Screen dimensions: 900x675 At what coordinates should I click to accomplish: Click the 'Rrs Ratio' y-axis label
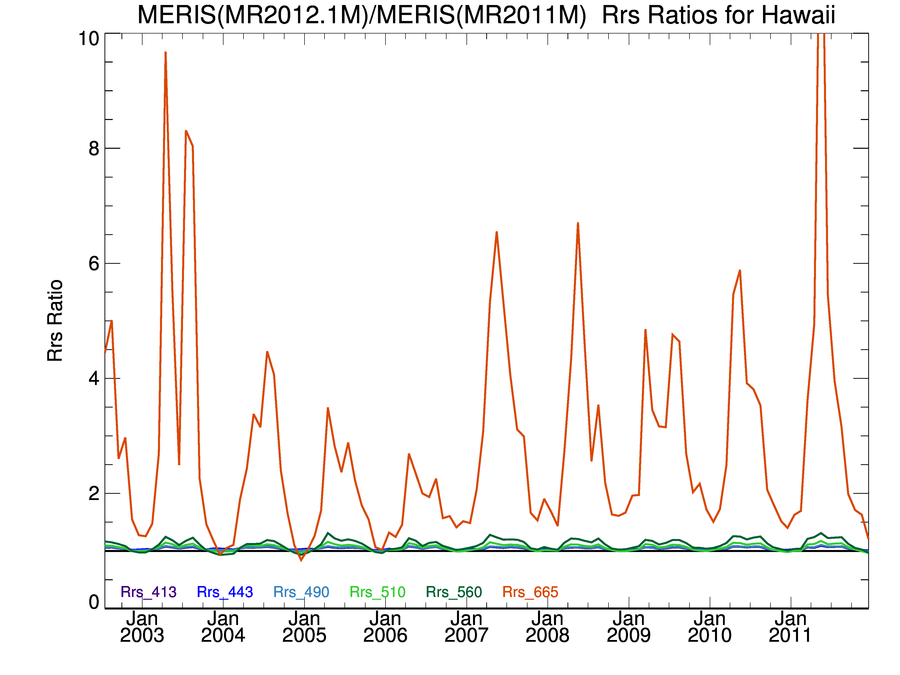55,320
